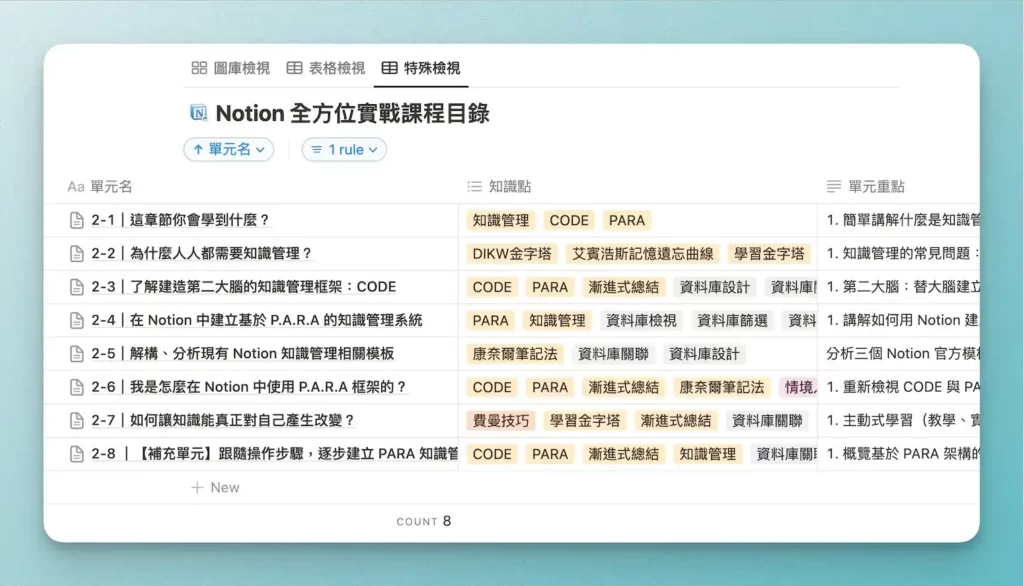Click the page icon of row 2-8

[76, 454]
